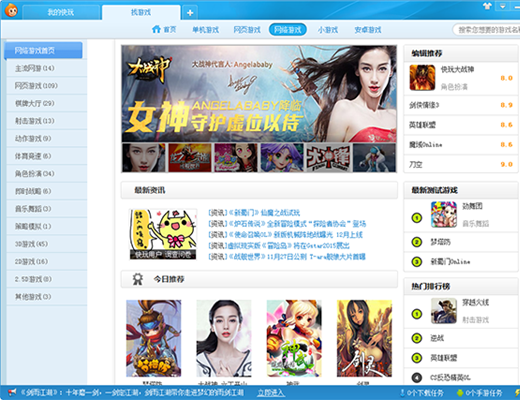The height and width of the screenshot is (400, 520).
Task: Select 2D游戏 (16) category
Action: pyautogui.click(x=47, y=261)
